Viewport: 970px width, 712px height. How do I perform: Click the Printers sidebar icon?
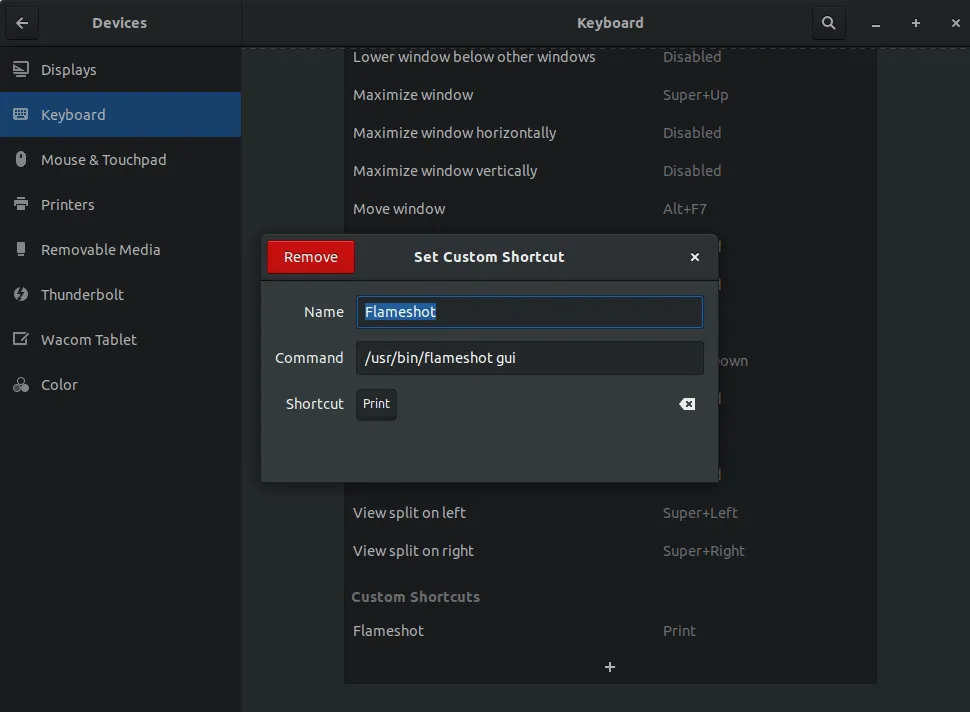(x=20, y=205)
